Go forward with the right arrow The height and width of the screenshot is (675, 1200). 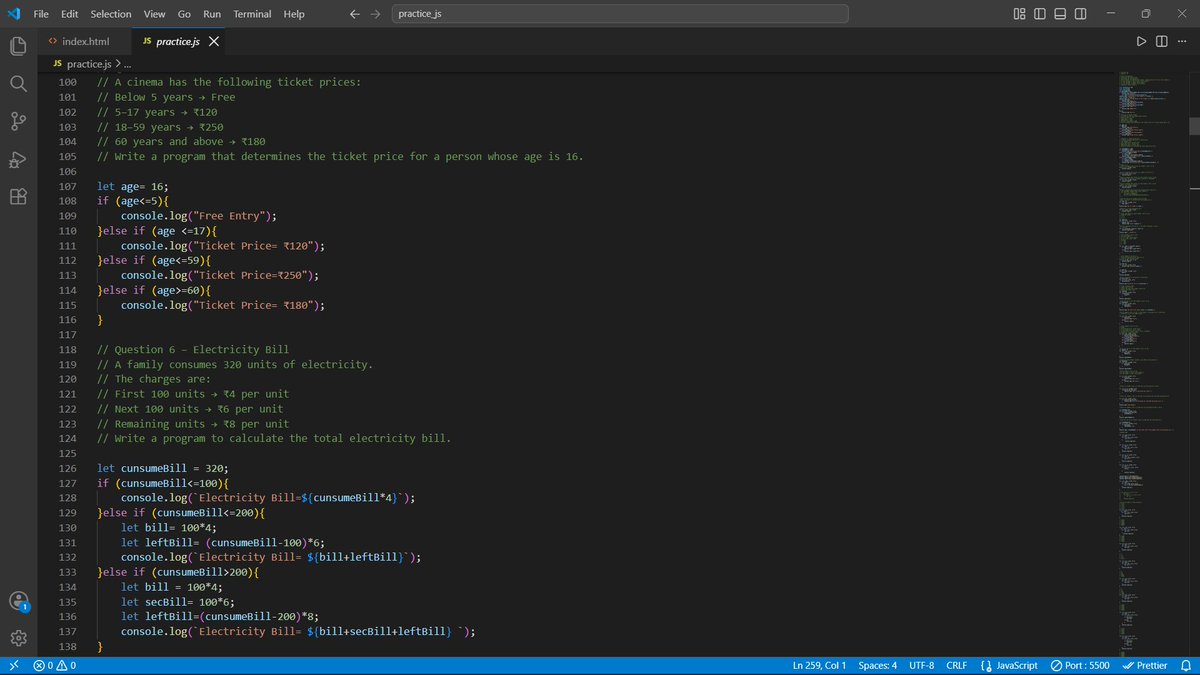375,14
